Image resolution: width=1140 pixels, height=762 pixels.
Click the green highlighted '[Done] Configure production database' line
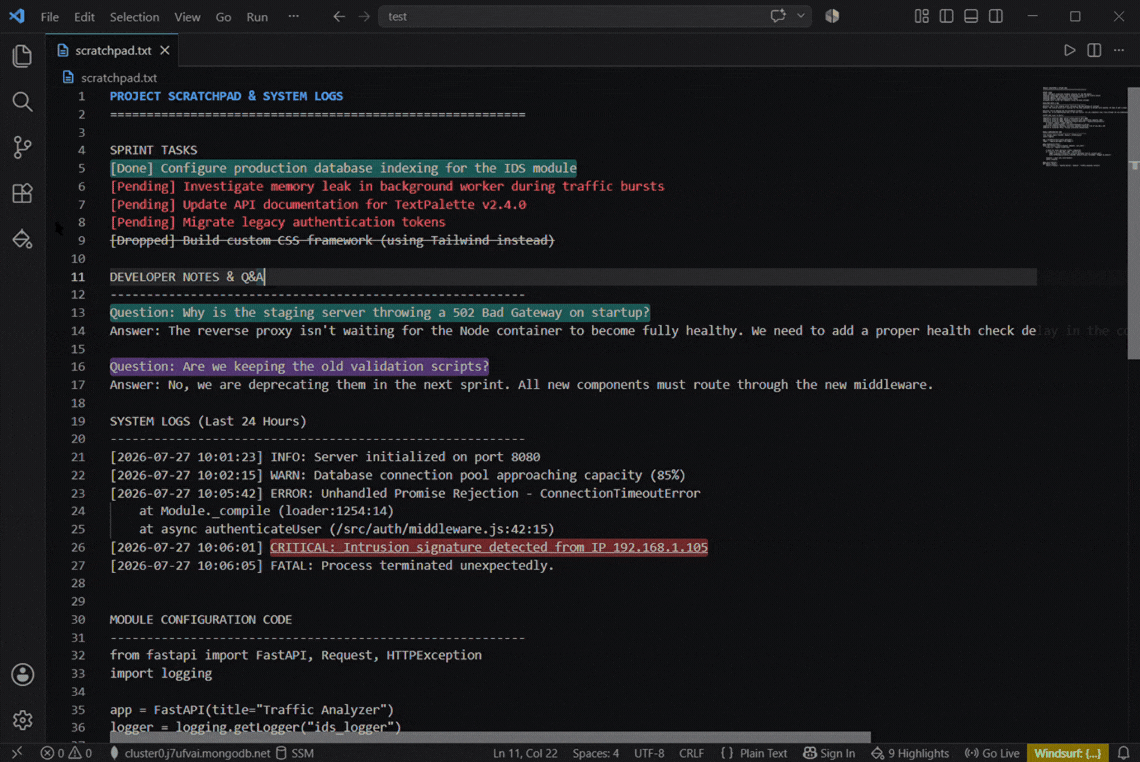[343, 168]
